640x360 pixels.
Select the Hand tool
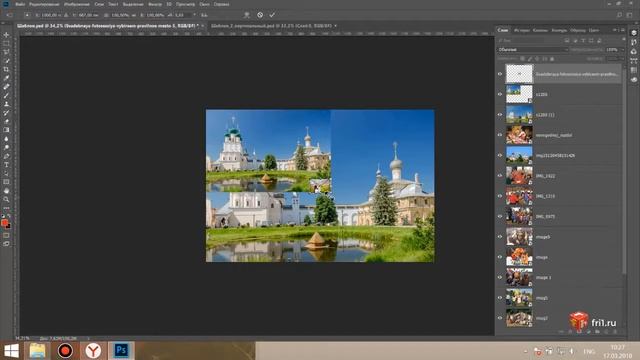tap(6, 191)
